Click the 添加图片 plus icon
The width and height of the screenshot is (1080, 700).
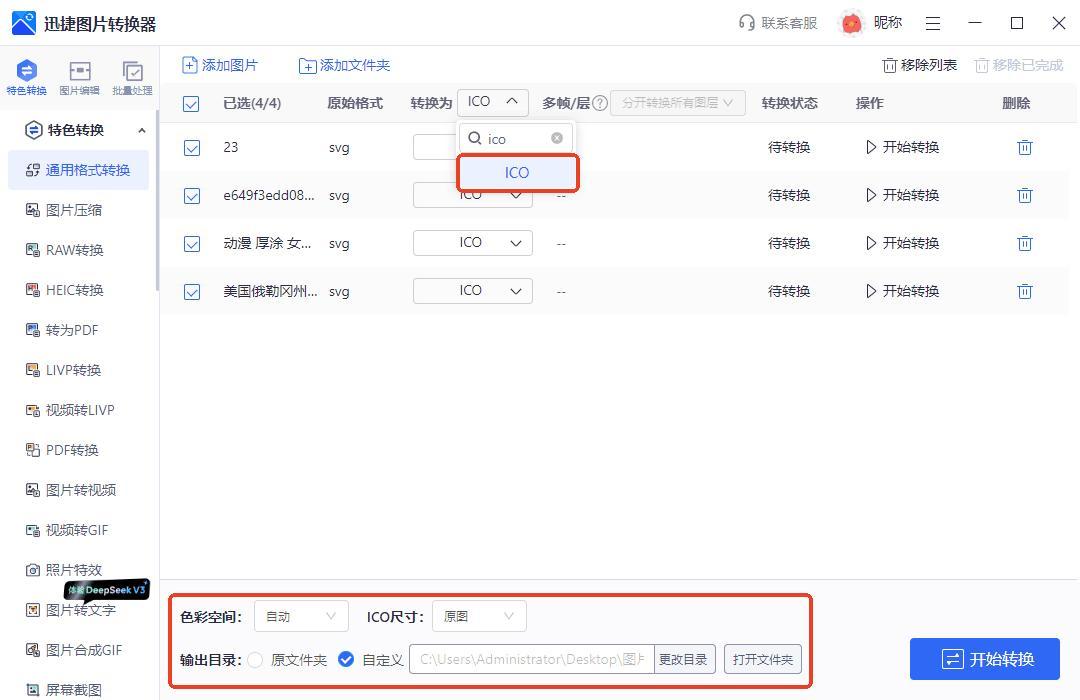click(190, 65)
